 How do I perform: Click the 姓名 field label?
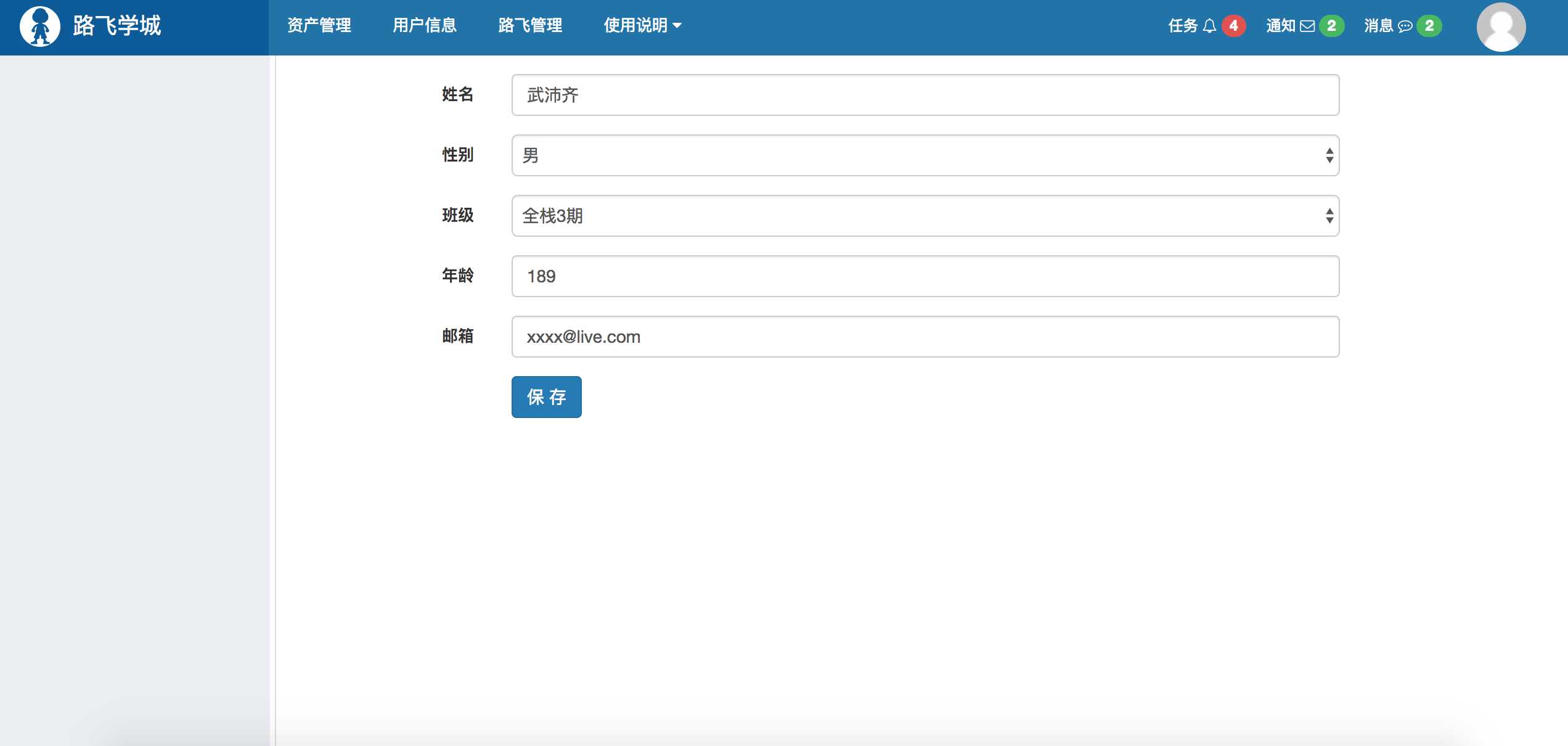click(458, 94)
